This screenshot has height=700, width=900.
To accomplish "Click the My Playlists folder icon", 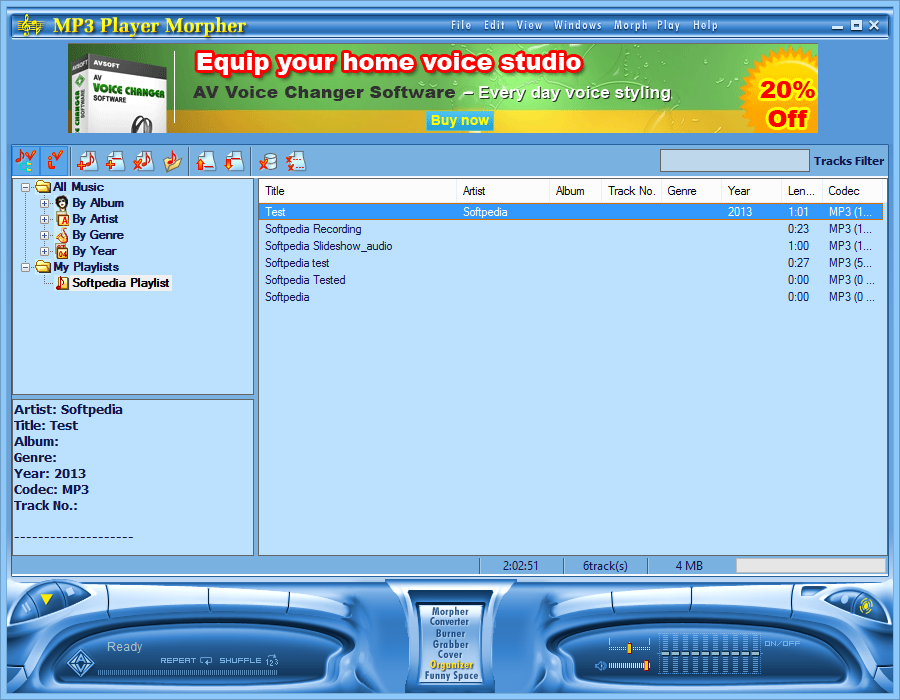I will pyautogui.click(x=43, y=267).
